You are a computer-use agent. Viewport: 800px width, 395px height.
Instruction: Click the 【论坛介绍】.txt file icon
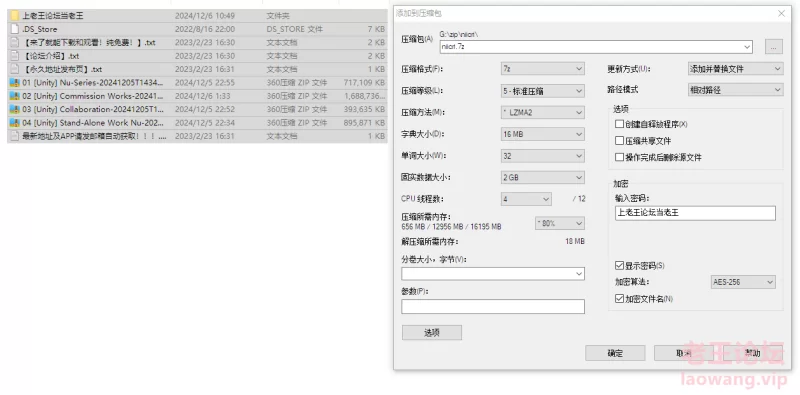tap(15, 56)
